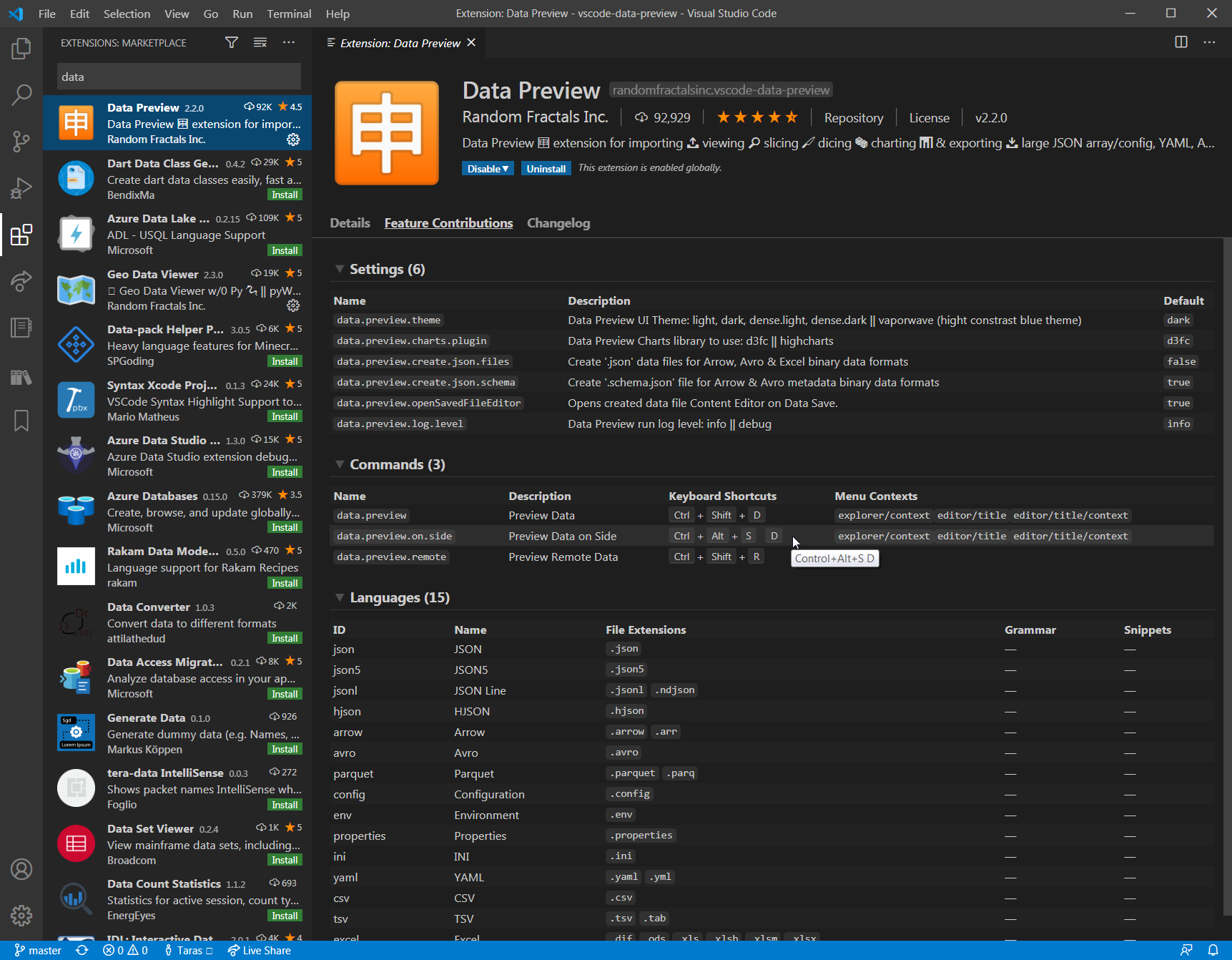The image size is (1232, 960).
Task: Split the editor to the right
Action: 1181,42
